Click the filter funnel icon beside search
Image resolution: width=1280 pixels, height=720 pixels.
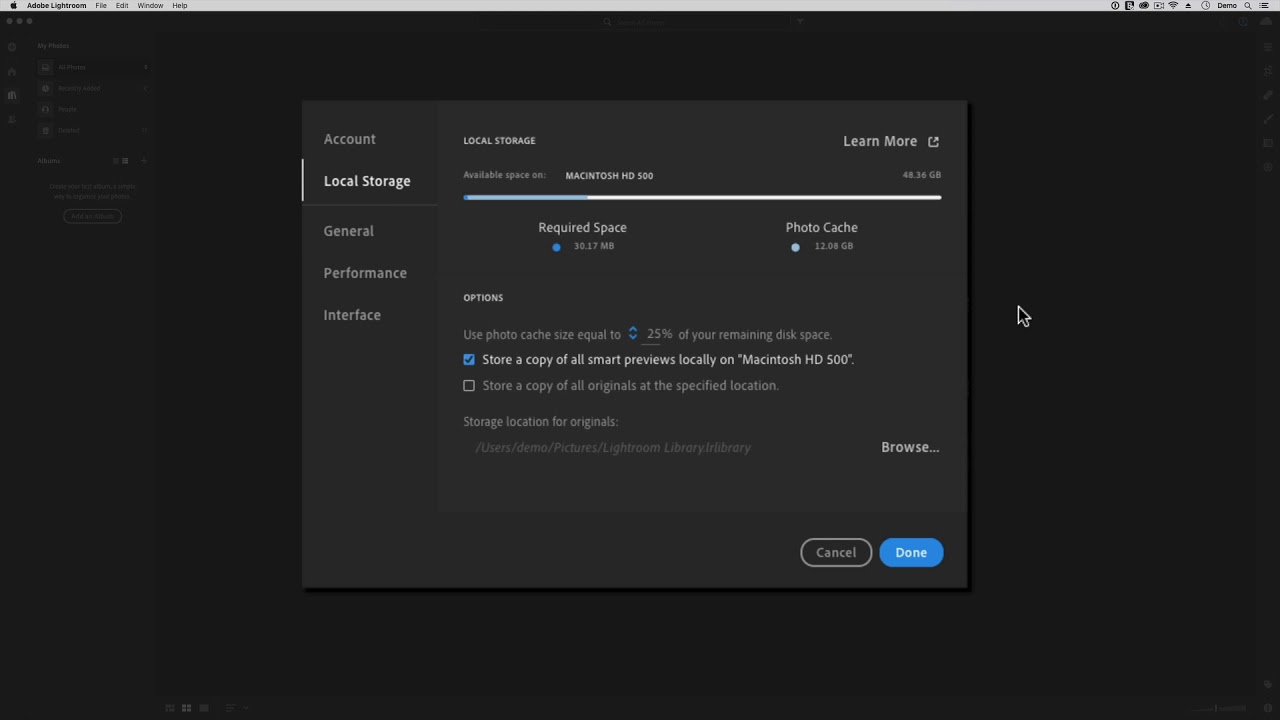800,22
